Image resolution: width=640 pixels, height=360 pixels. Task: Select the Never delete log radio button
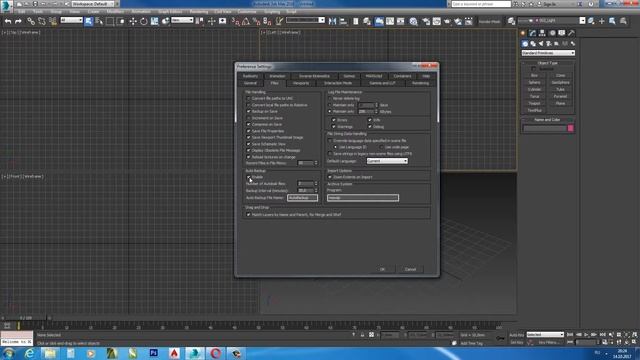[x=330, y=99]
